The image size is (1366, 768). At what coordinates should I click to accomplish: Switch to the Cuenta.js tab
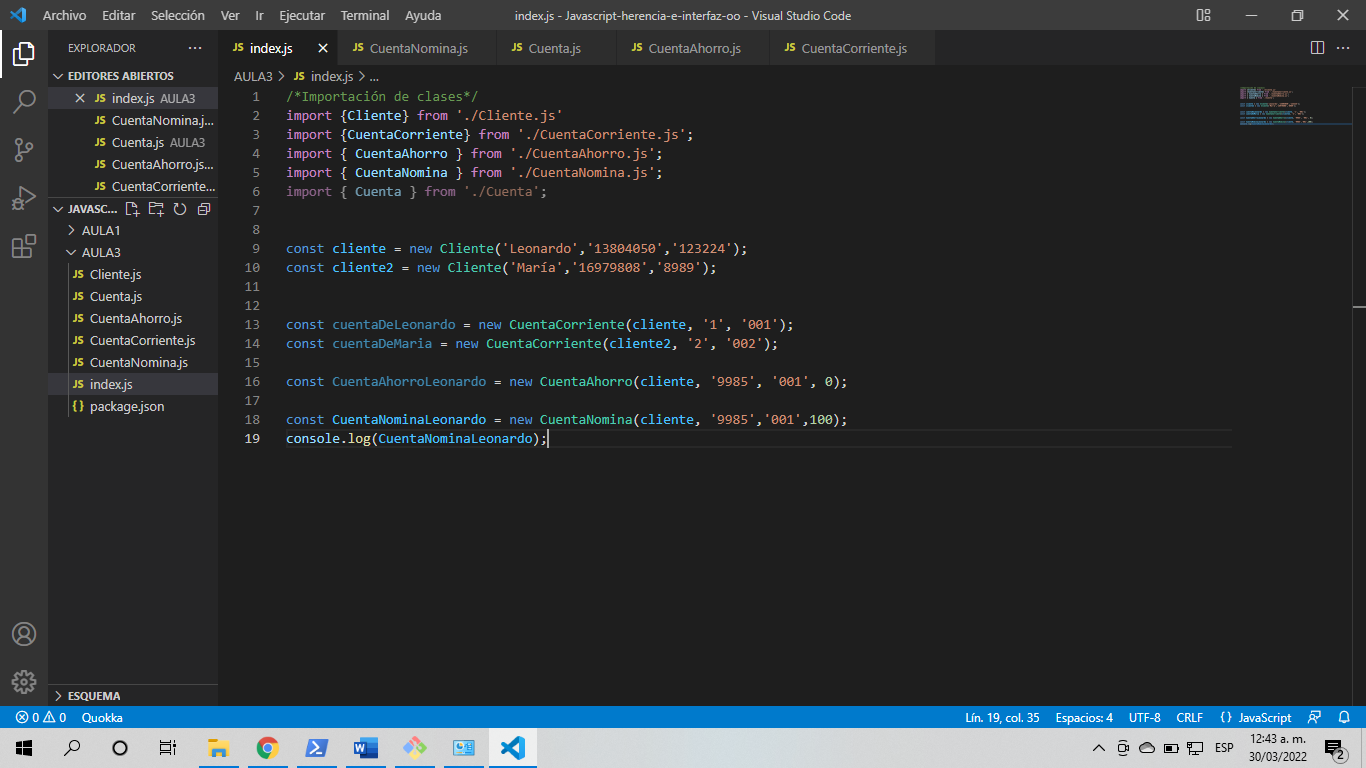click(554, 48)
